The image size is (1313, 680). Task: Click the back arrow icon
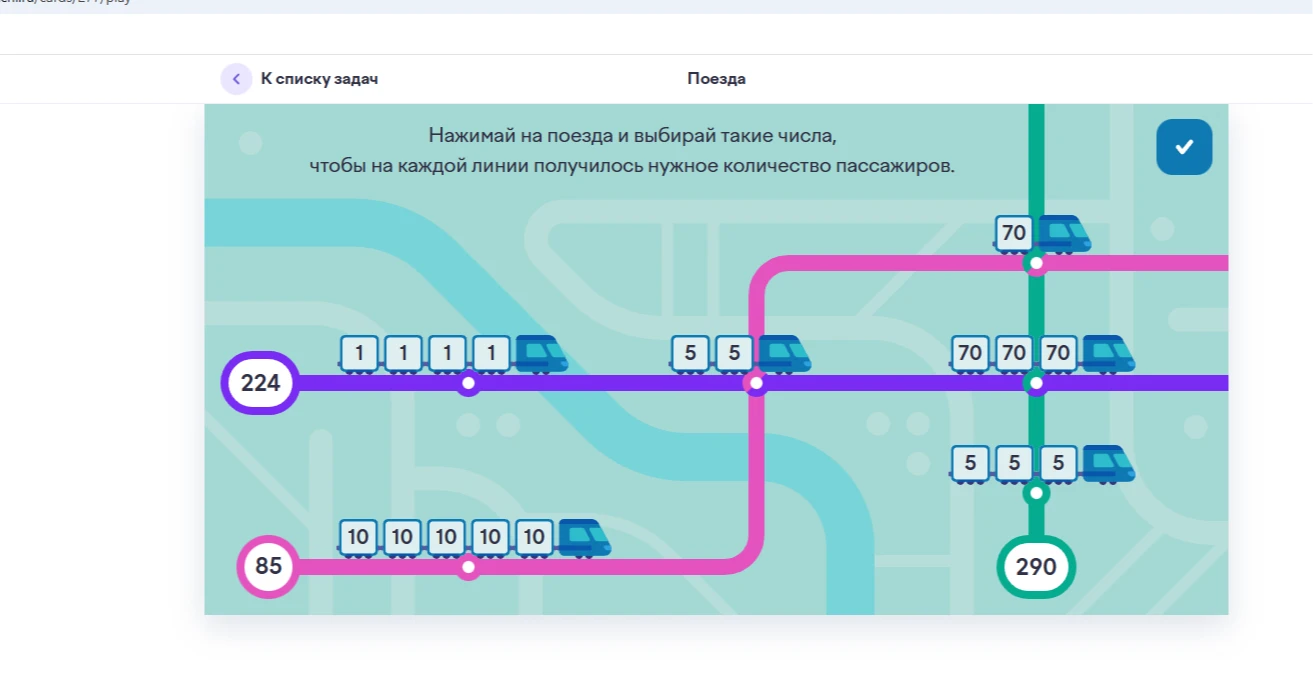(236, 79)
